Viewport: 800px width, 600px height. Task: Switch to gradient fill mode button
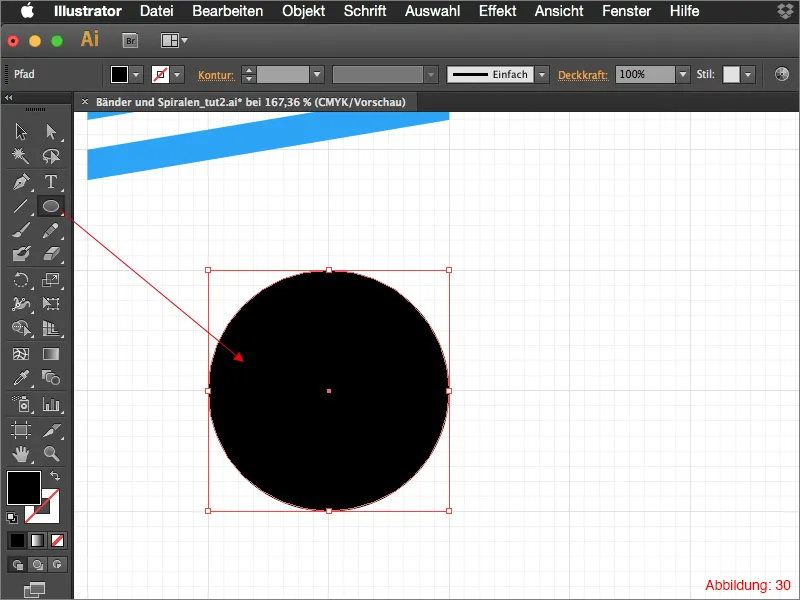point(36,540)
